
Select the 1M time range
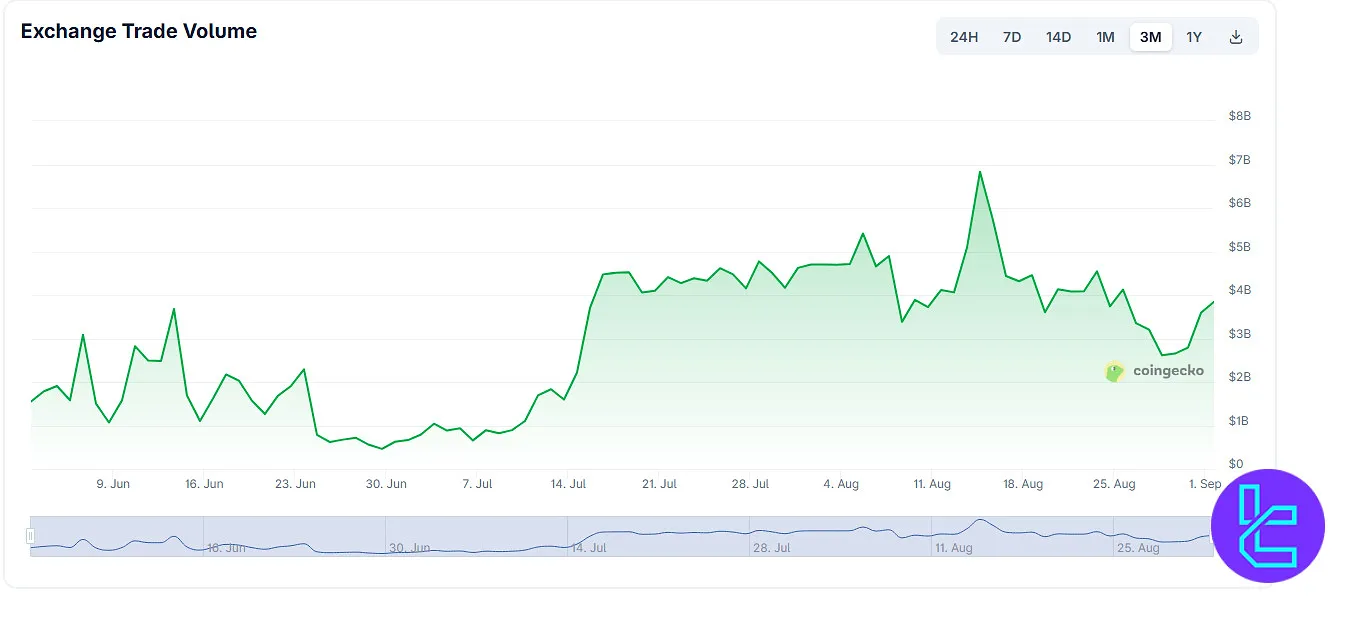(1105, 37)
